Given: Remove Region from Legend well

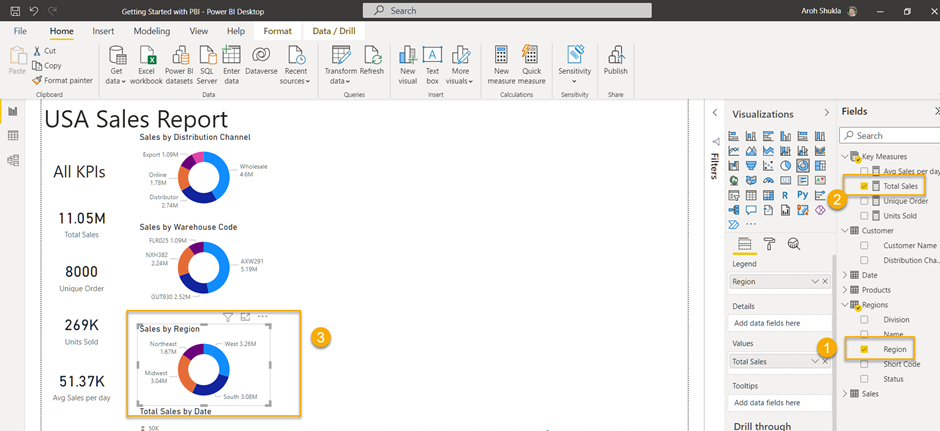Looking at the screenshot, I should pos(825,282).
